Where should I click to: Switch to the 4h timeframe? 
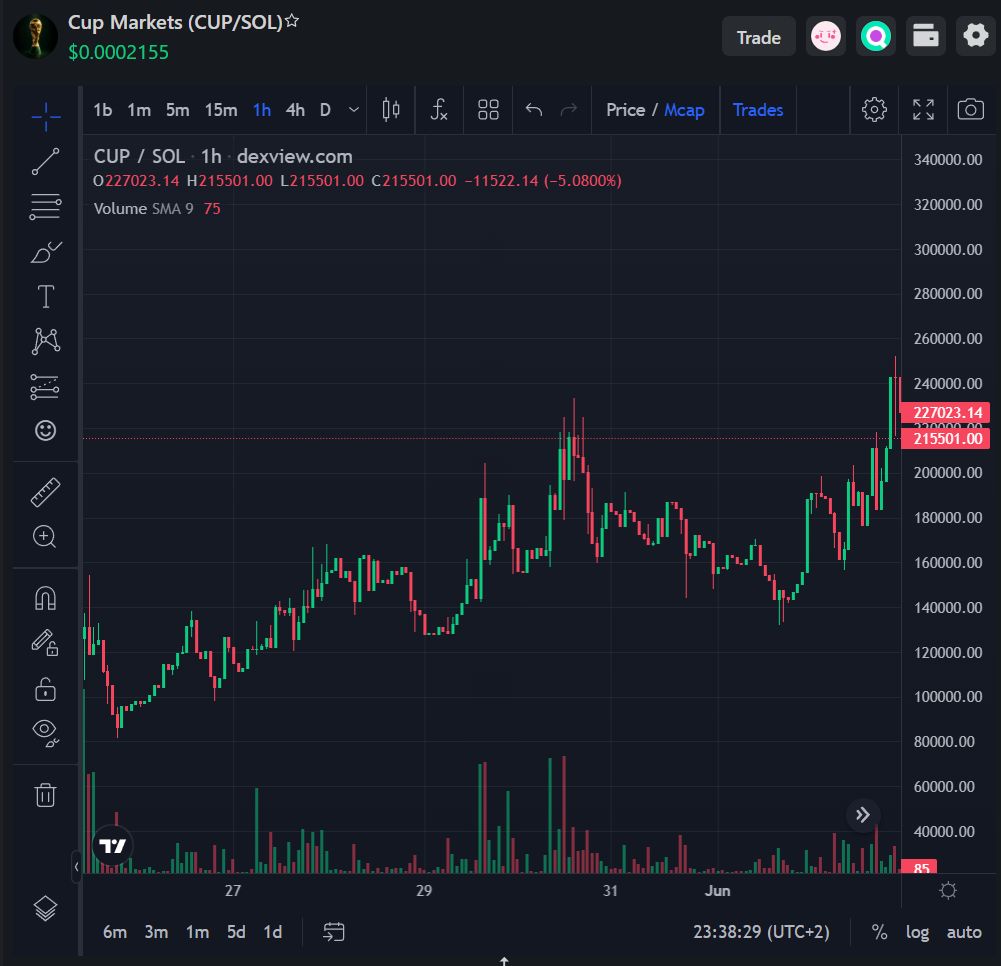tap(295, 110)
